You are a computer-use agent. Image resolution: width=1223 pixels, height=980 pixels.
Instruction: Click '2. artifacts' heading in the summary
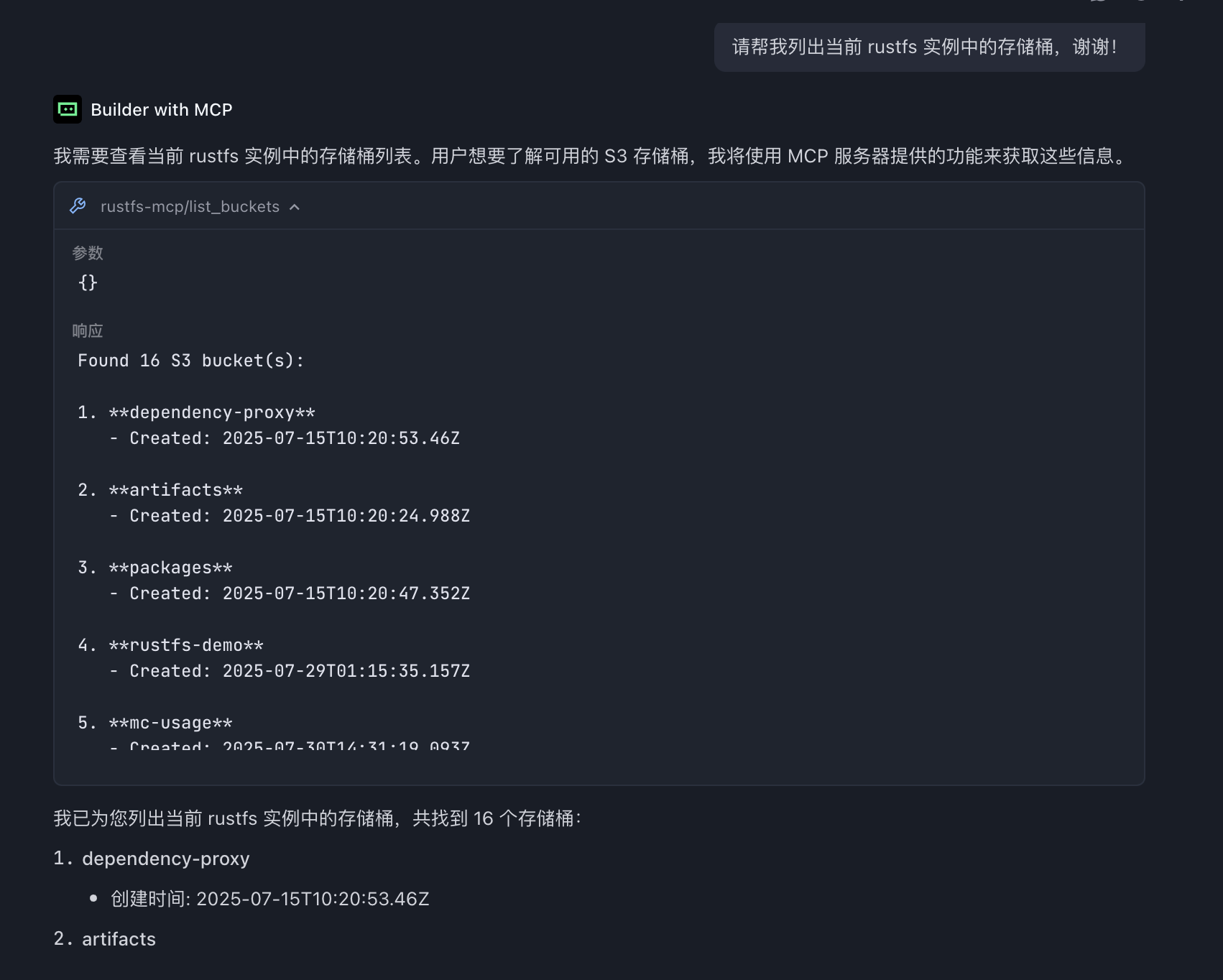[104, 938]
